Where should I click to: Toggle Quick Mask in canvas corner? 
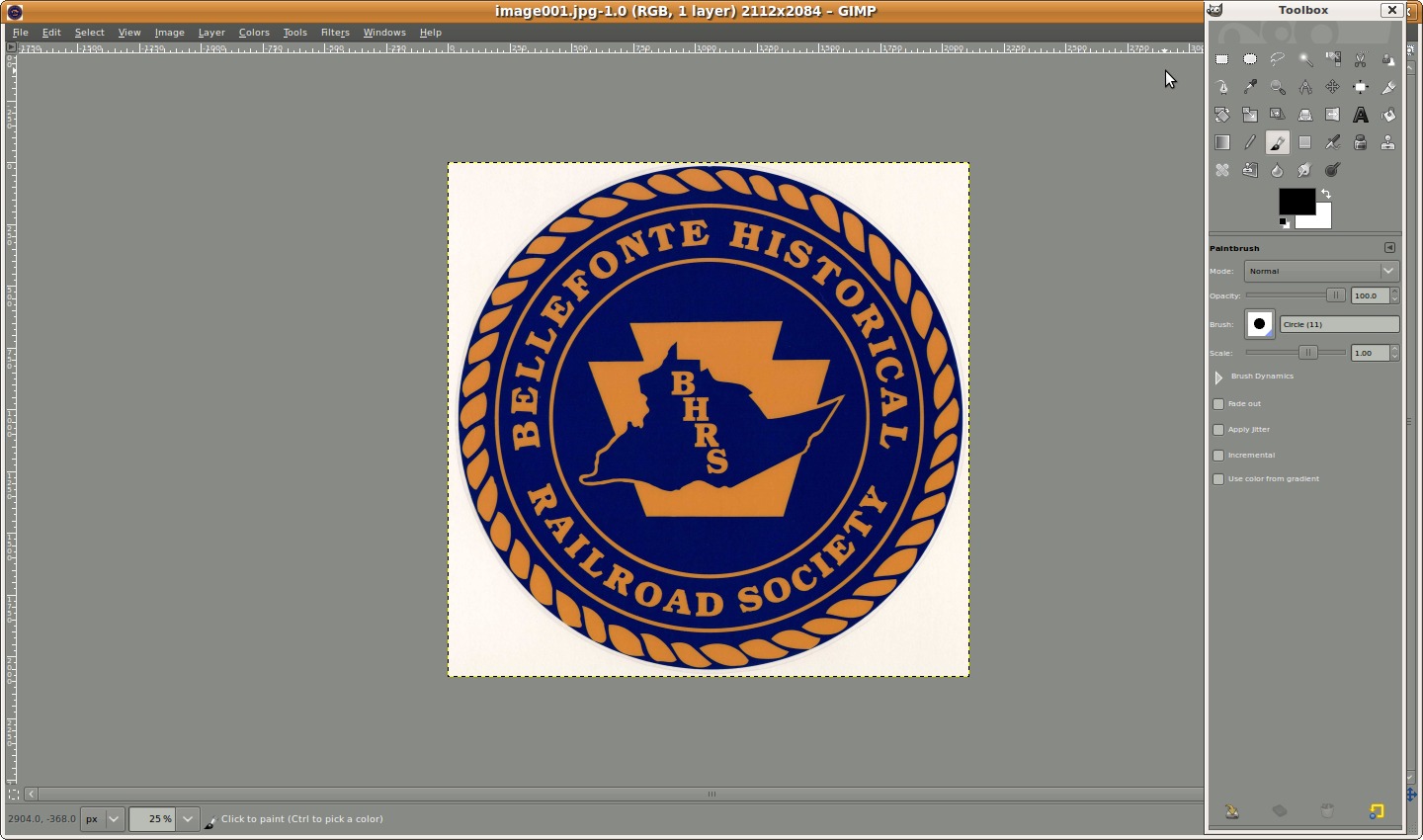[x=13, y=794]
